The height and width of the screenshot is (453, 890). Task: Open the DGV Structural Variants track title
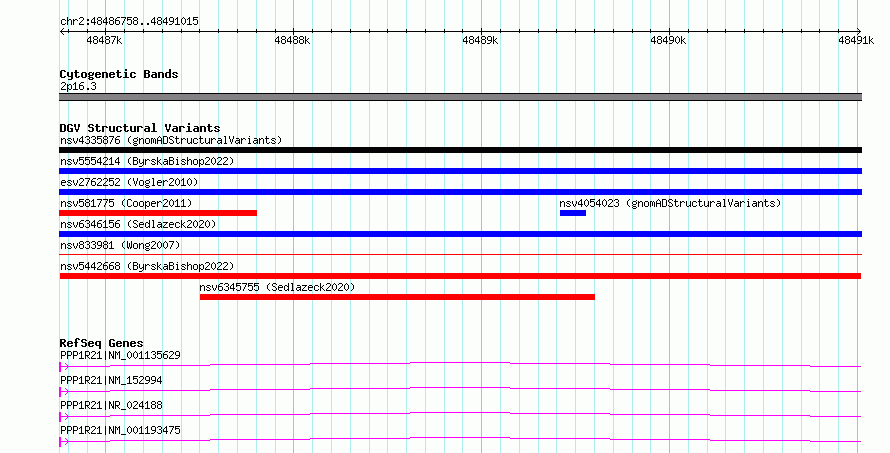[140, 128]
